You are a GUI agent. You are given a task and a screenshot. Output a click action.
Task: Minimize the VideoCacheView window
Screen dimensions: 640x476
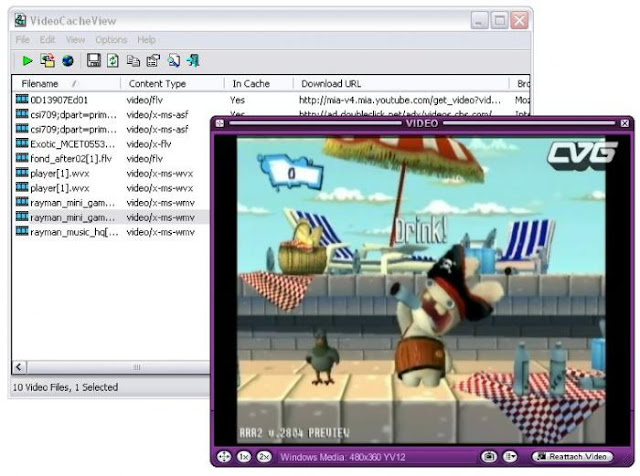click(480, 20)
